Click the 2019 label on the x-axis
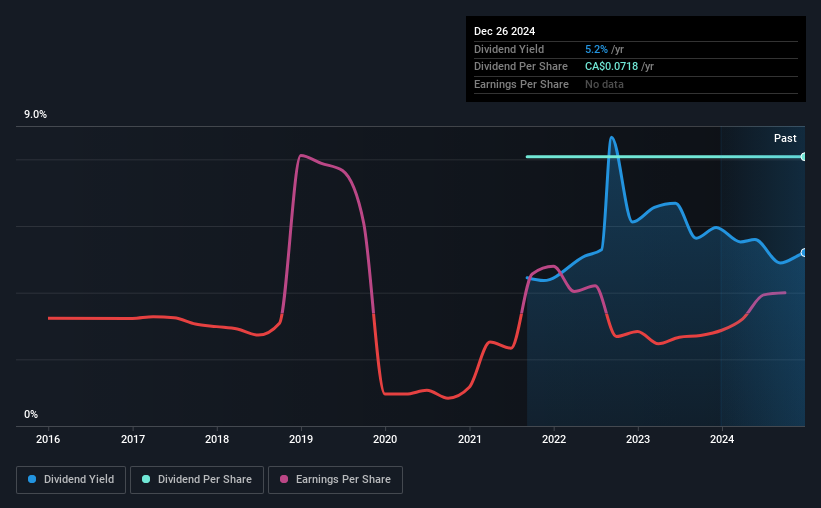The image size is (821, 508). (301, 439)
